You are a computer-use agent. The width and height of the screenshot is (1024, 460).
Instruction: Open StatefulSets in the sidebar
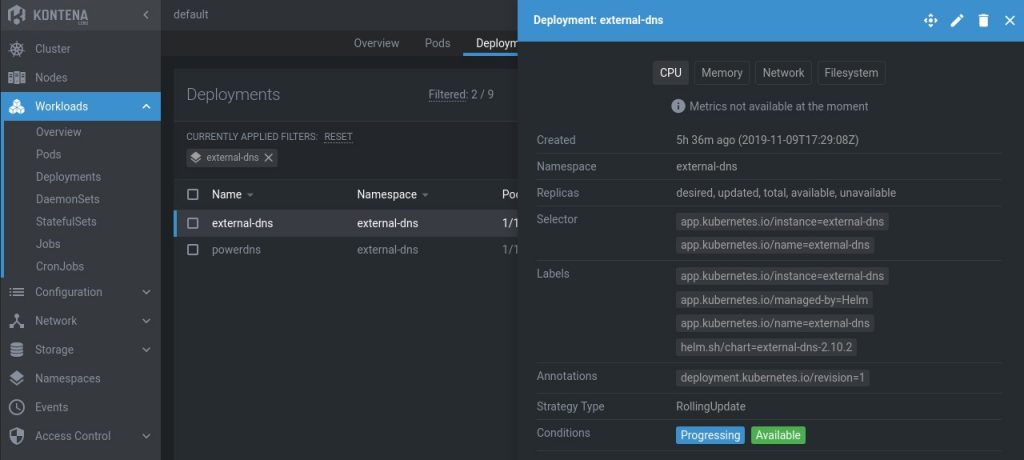click(66, 222)
